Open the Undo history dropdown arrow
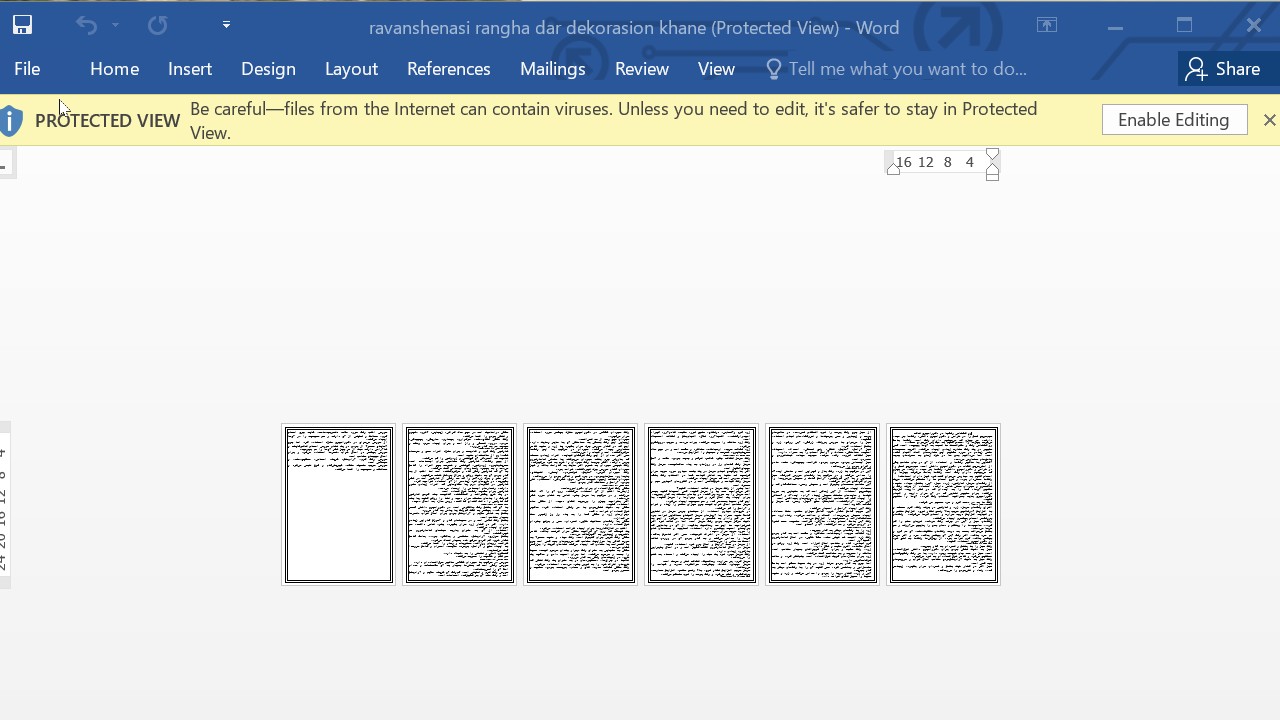This screenshot has width=1280, height=720. click(116, 26)
